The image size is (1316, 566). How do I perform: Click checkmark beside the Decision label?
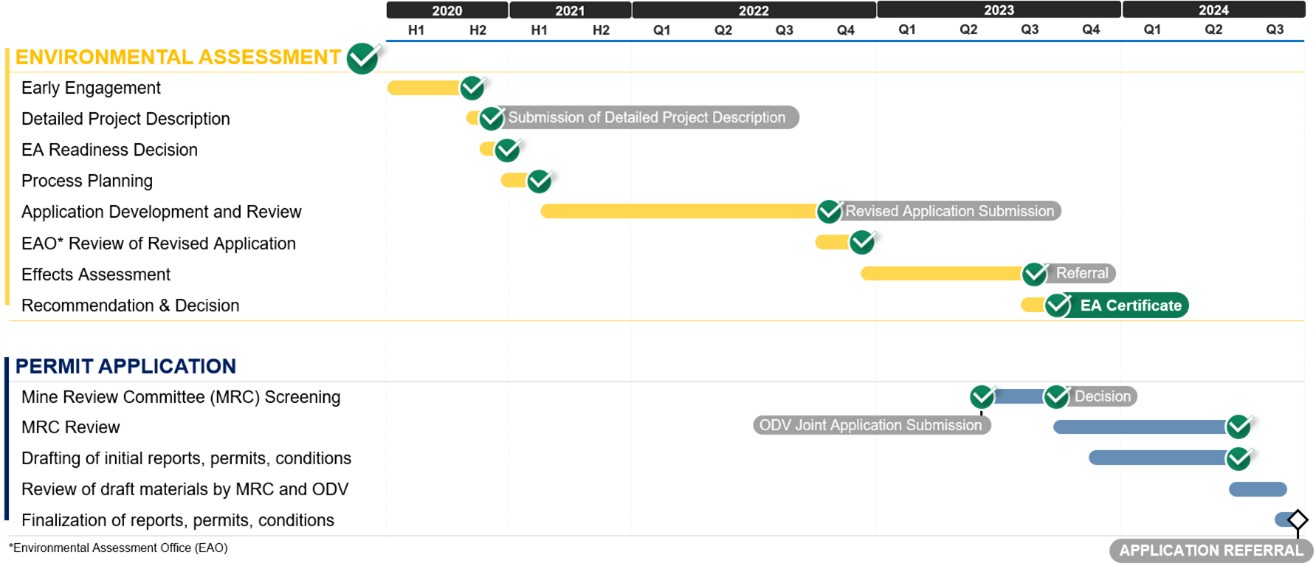coord(1057,397)
